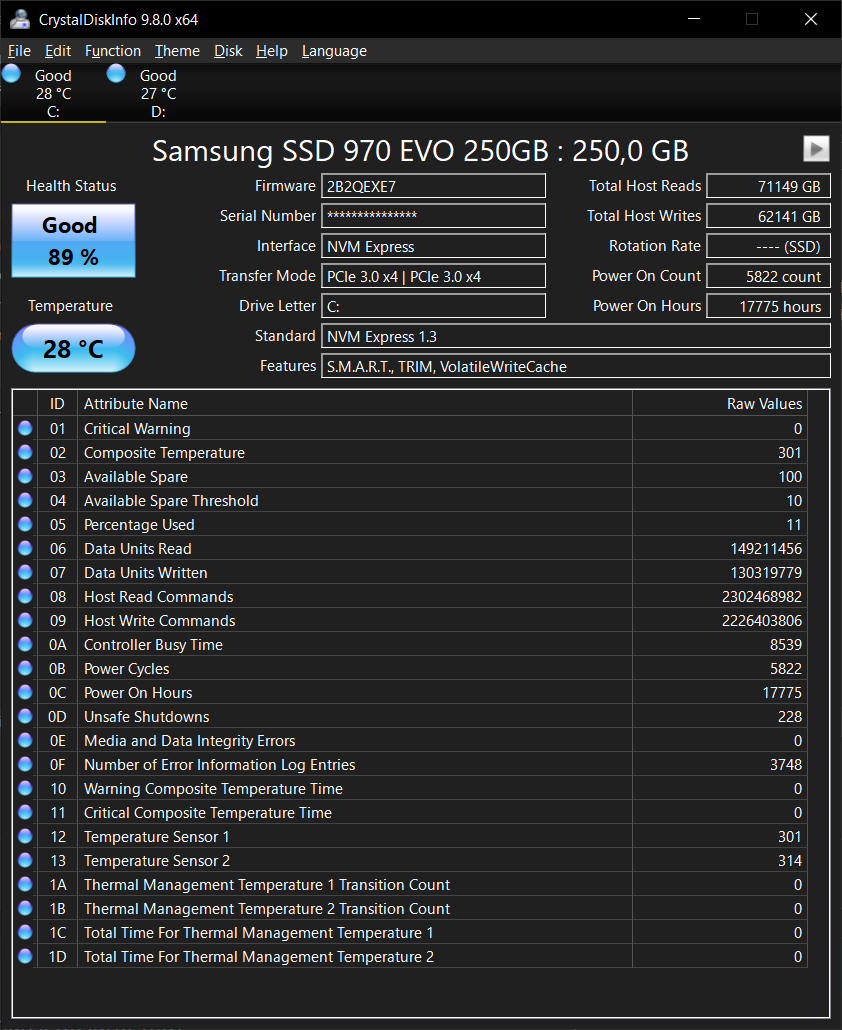
Task: Click status icon of Error Information Log Entries row
Action: (25, 764)
